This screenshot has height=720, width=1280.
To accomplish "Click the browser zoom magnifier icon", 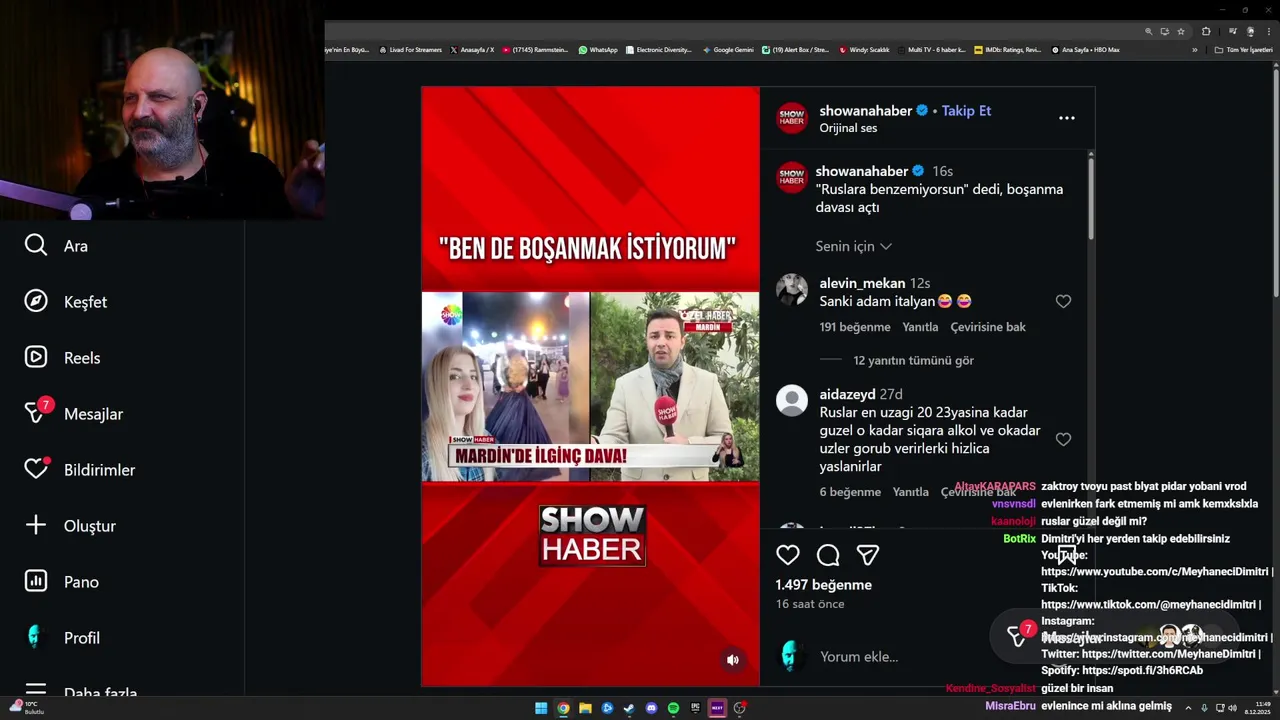I will tap(1149, 31).
